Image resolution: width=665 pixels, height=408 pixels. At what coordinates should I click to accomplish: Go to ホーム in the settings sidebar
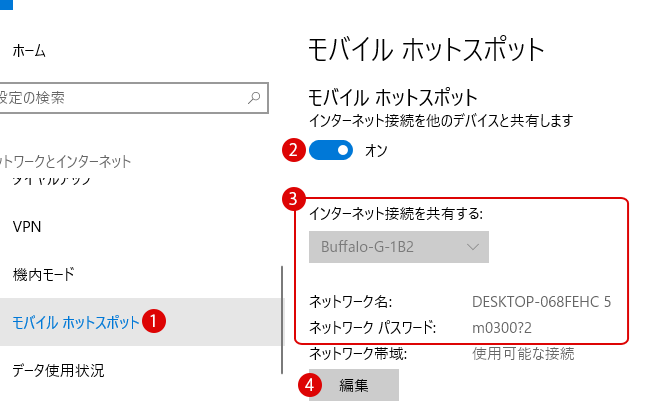(30, 50)
